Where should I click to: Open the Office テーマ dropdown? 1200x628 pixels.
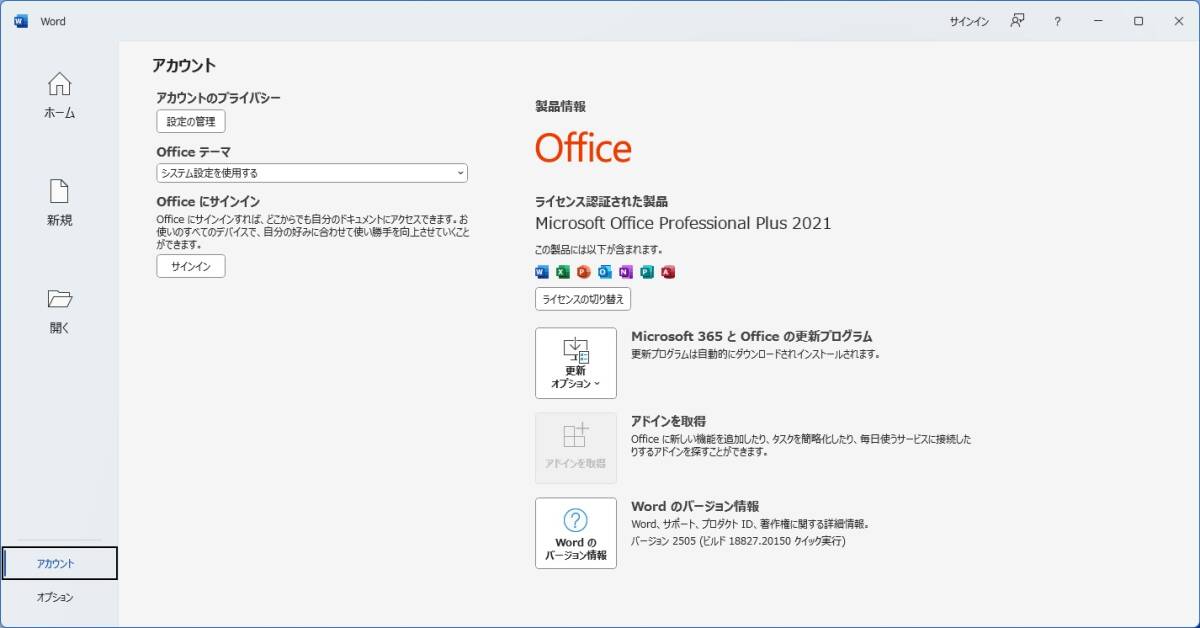(312, 173)
